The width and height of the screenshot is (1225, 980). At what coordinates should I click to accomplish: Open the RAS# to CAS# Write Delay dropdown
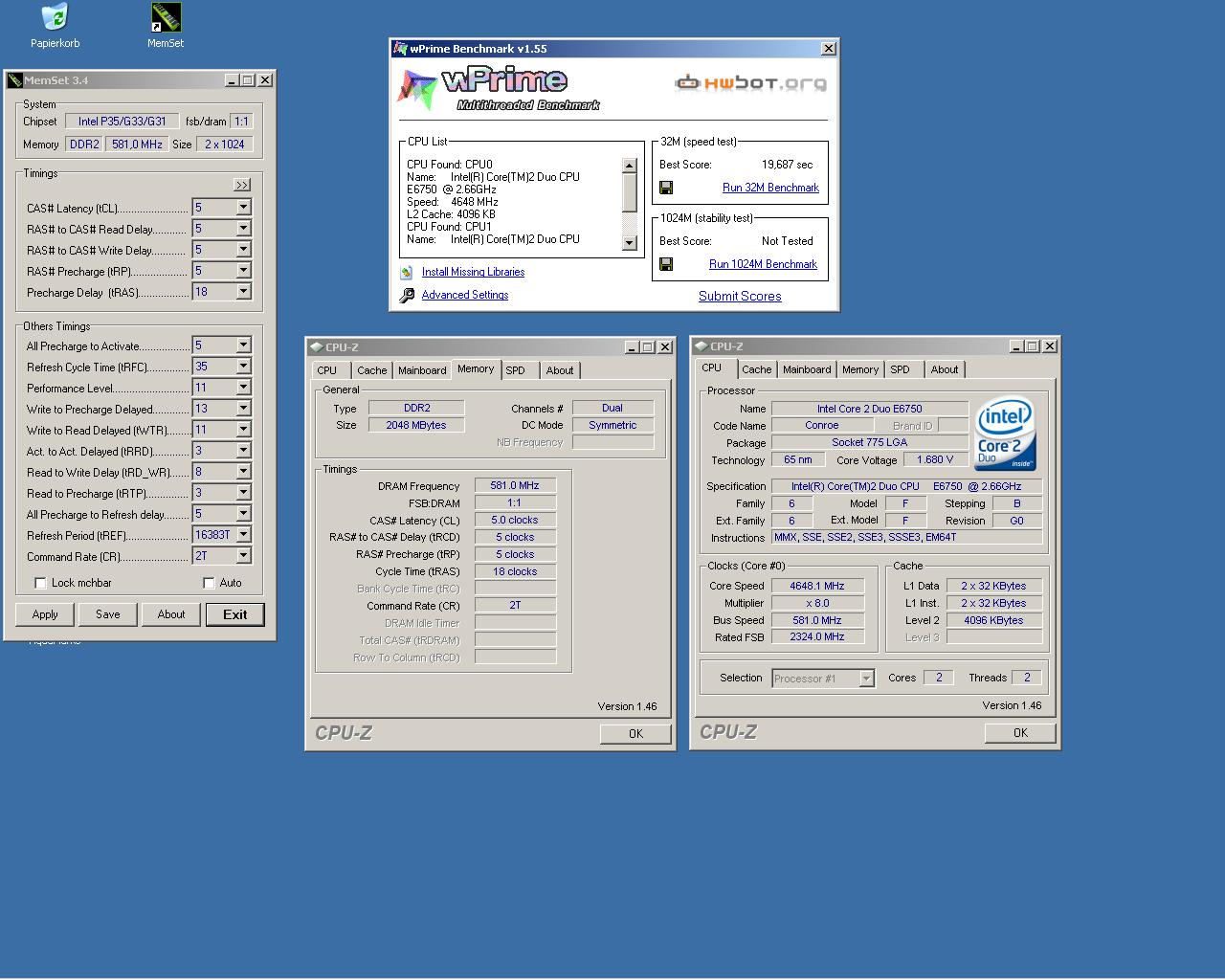coord(243,250)
